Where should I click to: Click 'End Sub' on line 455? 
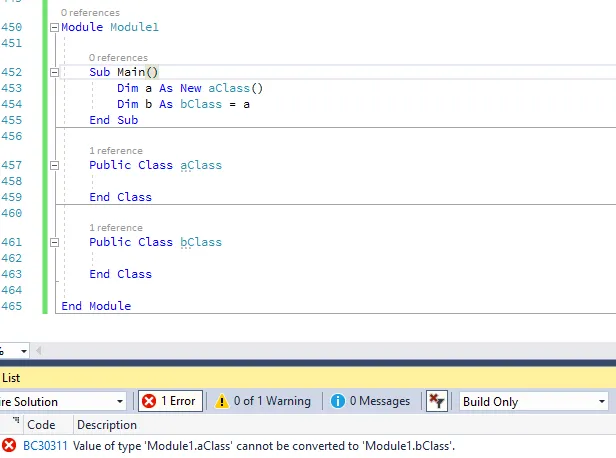click(x=114, y=120)
